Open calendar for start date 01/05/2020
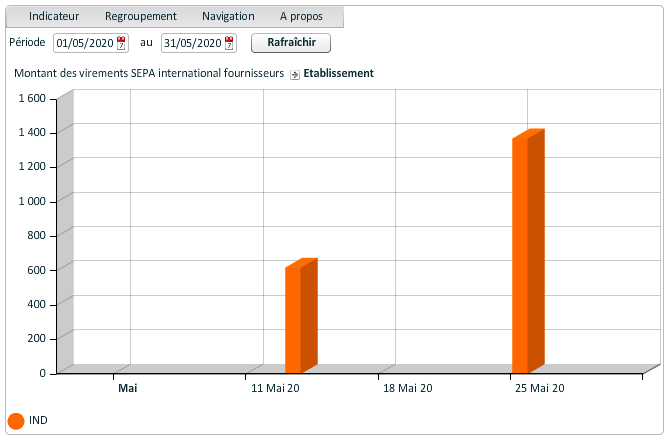Viewport: 669px width, 441px height. point(121,43)
